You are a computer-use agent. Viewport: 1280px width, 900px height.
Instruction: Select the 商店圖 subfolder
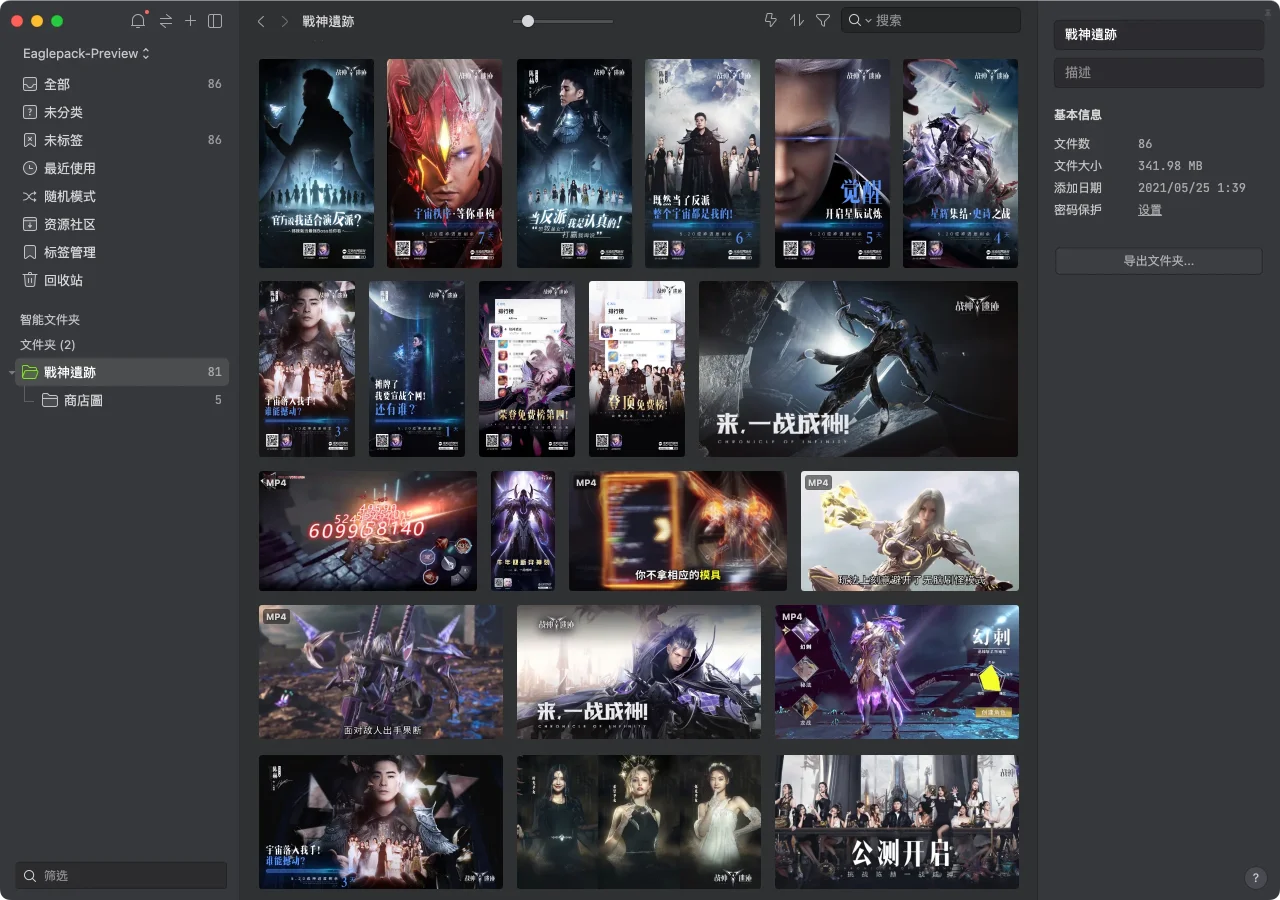pos(83,400)
